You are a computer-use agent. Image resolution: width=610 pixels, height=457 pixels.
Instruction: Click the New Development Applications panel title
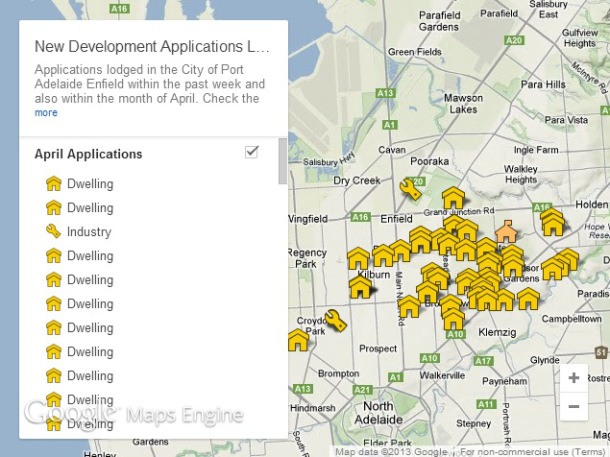[152, 46]
